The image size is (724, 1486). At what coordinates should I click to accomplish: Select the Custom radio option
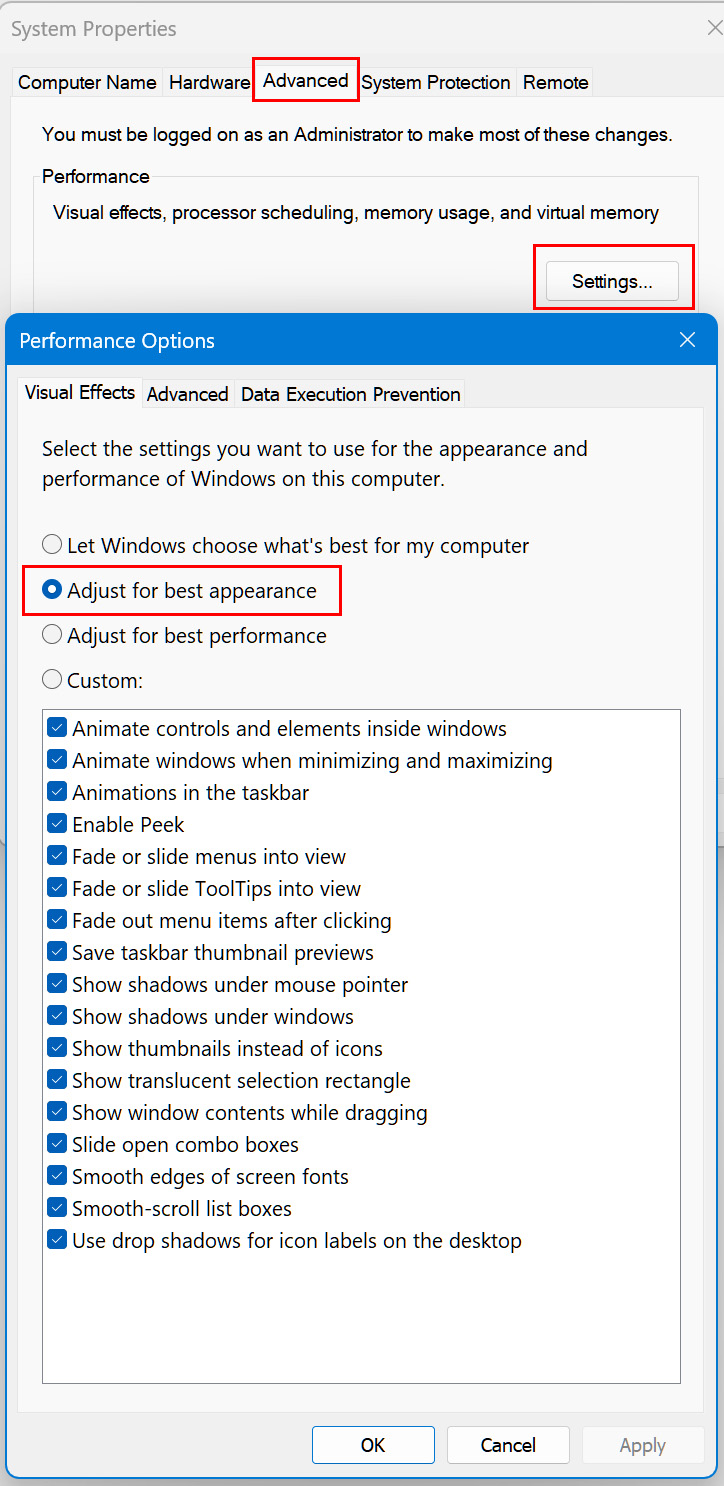[52, 681]
